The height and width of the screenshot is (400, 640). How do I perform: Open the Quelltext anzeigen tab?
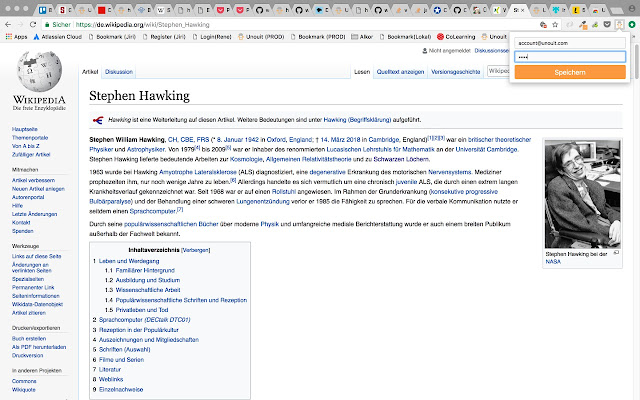[x=400, y=72]
